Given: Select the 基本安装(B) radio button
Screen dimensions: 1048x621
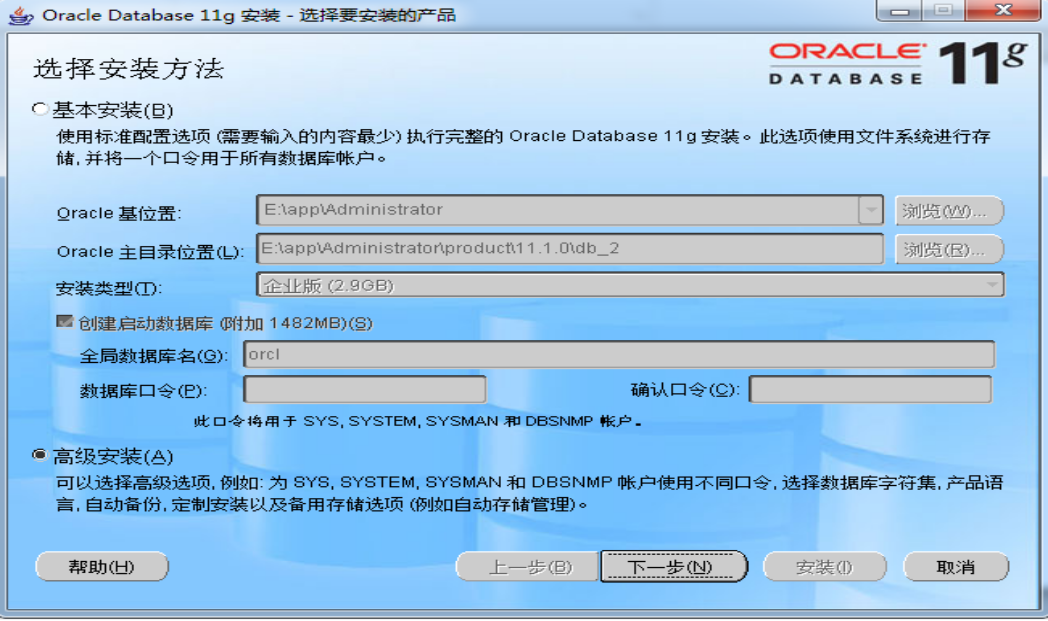Looking at the screenshot, I should pos(40,109).
